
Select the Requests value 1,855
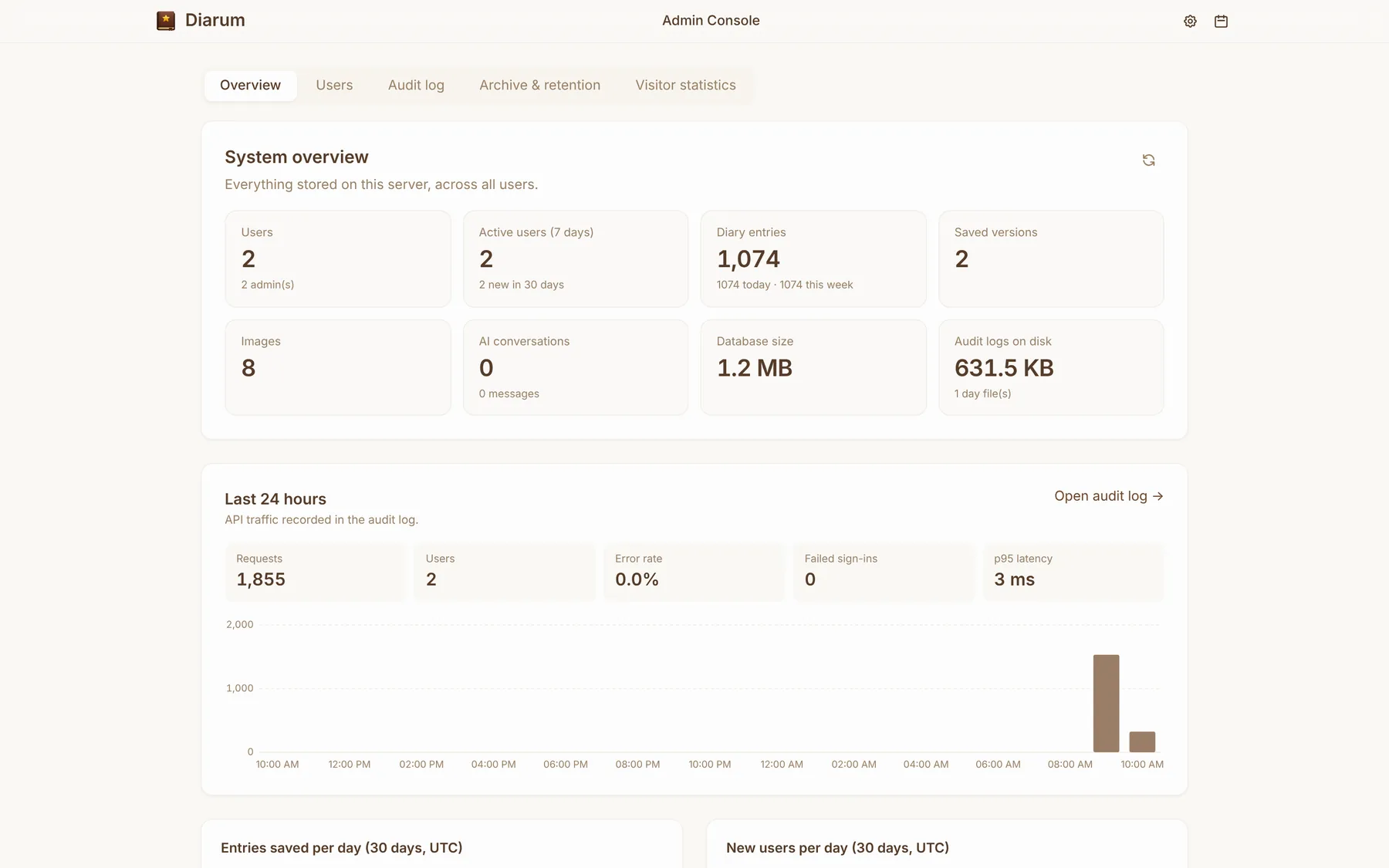(x=261, y=579)
